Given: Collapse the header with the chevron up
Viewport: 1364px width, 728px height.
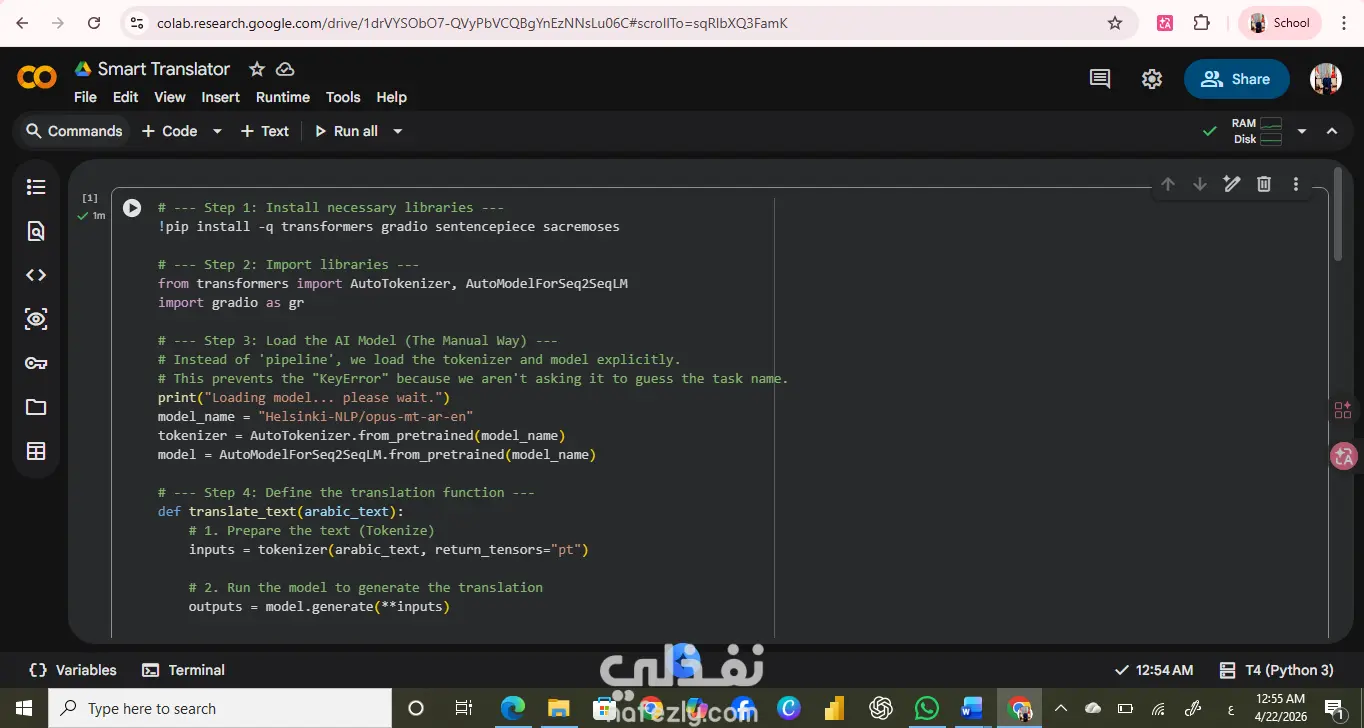Looking at the screenshot, I should pos(1332,131).
